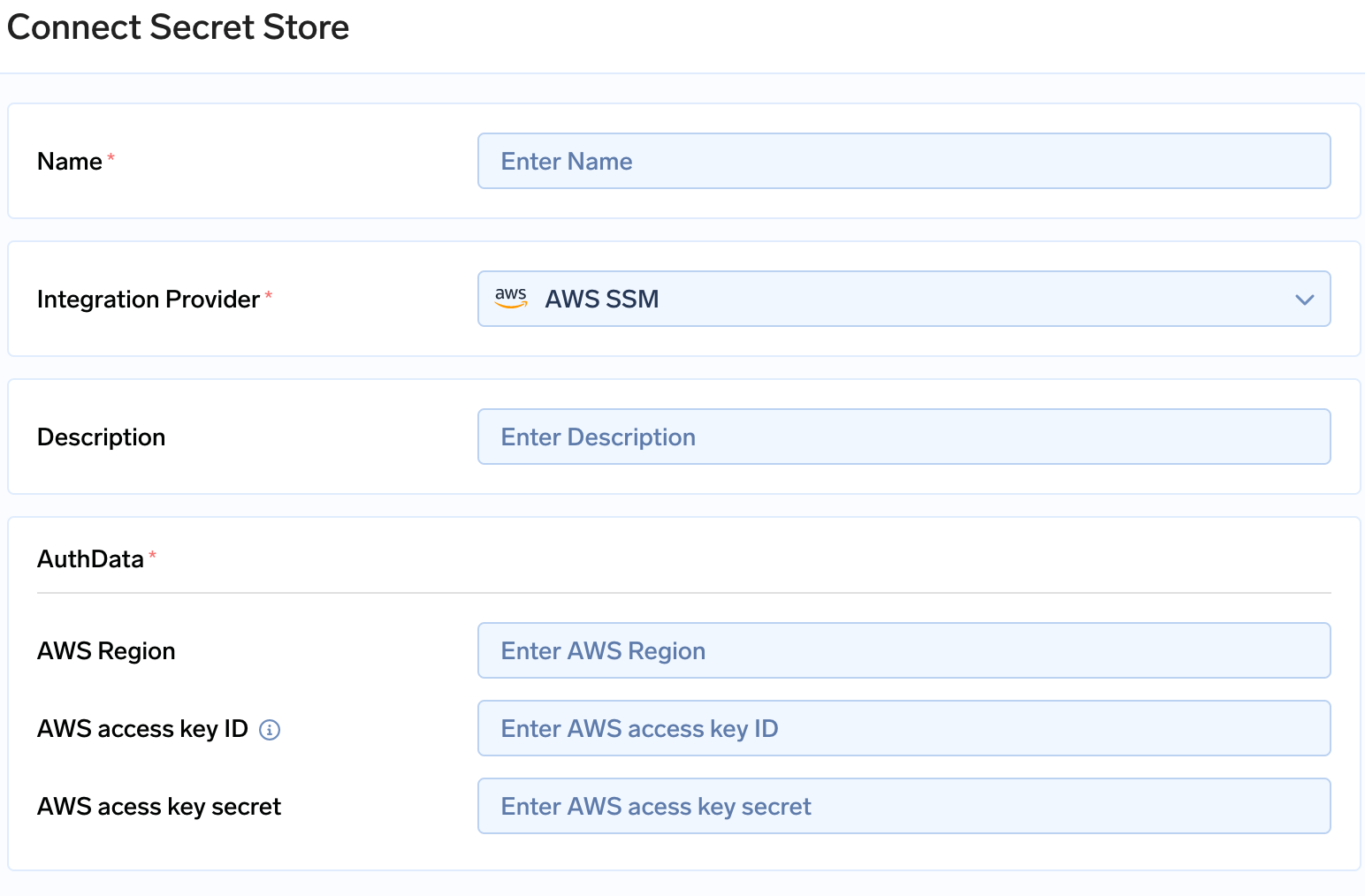Screen dimensions: 1365x896
Task: Focus the Enter Description field
Action: click(x=904, y=437)
